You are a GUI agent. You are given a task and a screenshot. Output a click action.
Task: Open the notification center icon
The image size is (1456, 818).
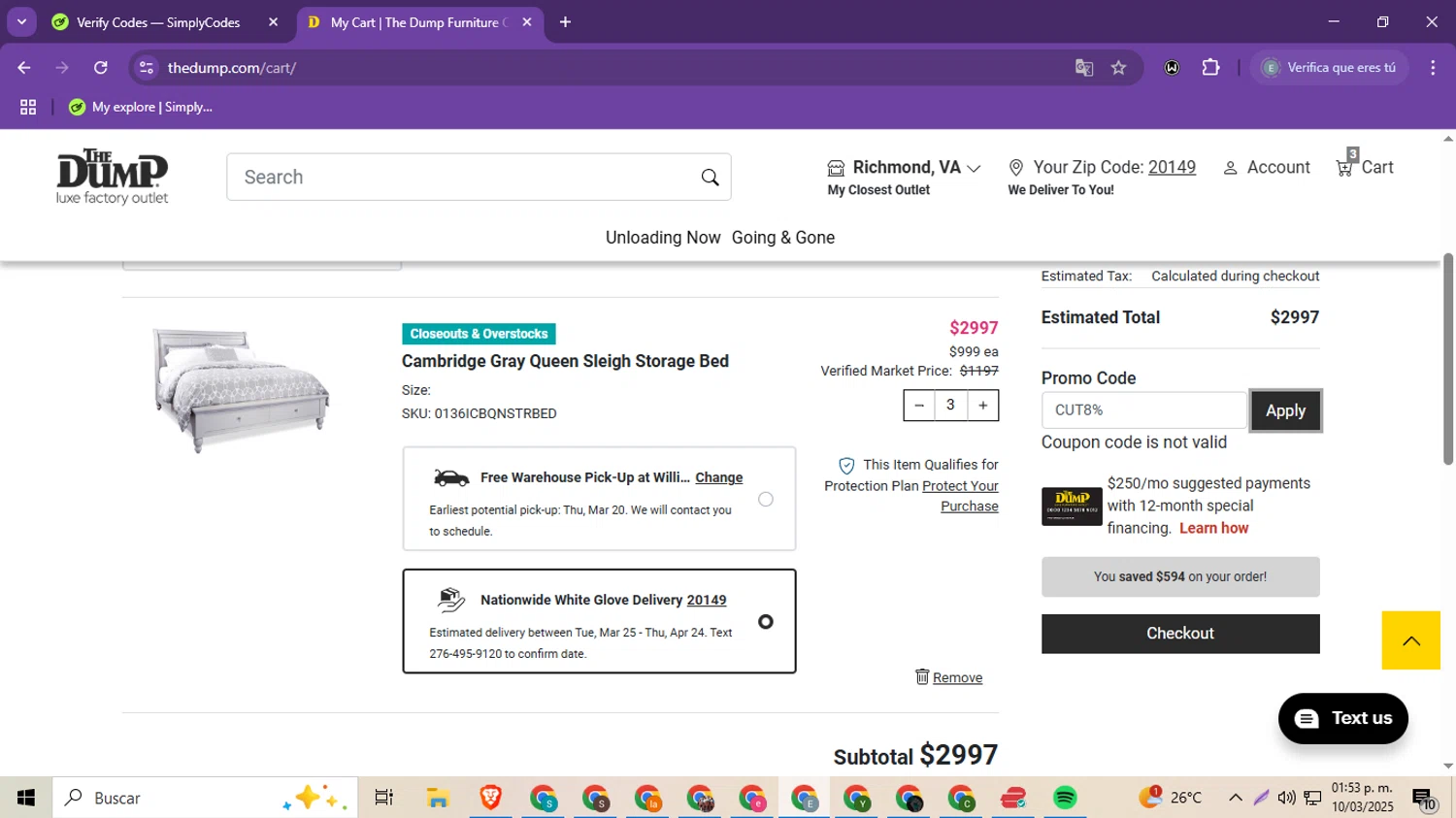1424,799
